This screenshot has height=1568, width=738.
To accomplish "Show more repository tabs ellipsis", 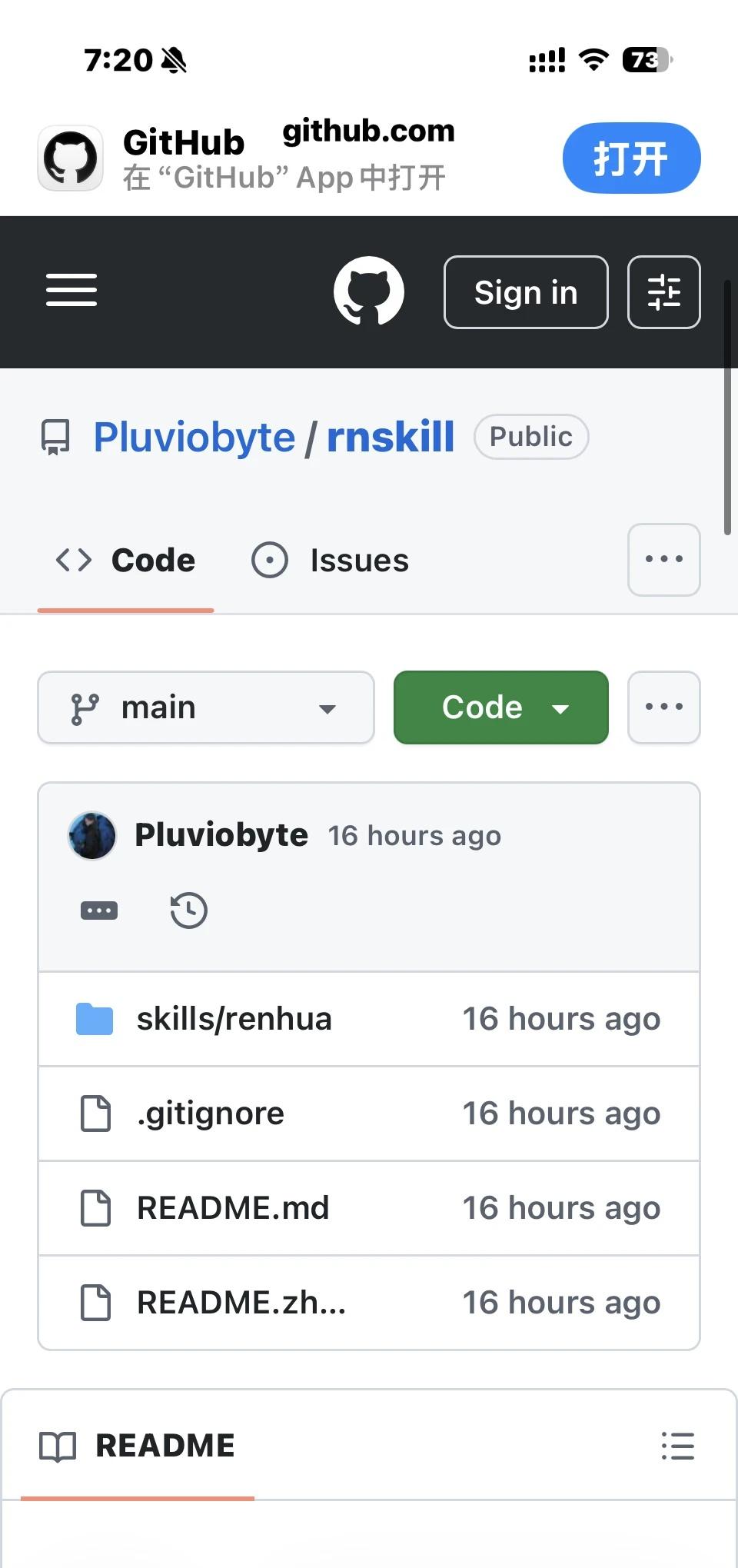I will [664, 560].
